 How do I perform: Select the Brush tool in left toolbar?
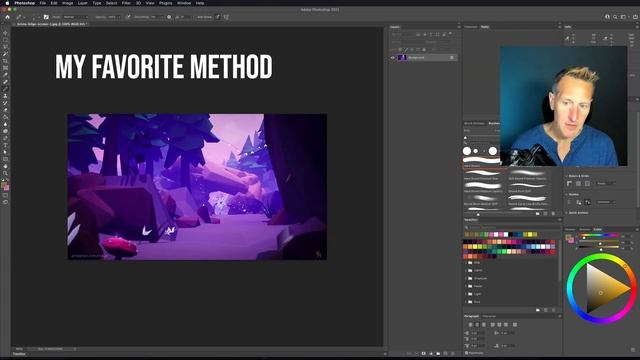click(5, 89)
